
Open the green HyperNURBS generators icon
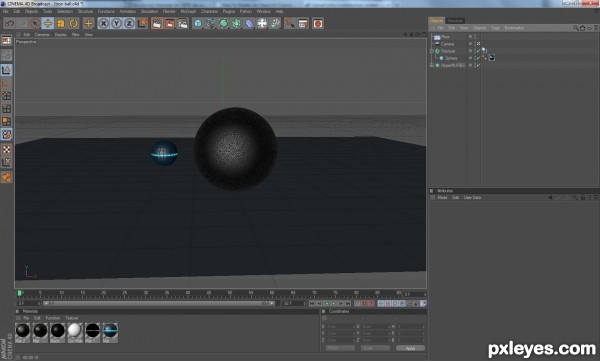[x=223, y=24]
